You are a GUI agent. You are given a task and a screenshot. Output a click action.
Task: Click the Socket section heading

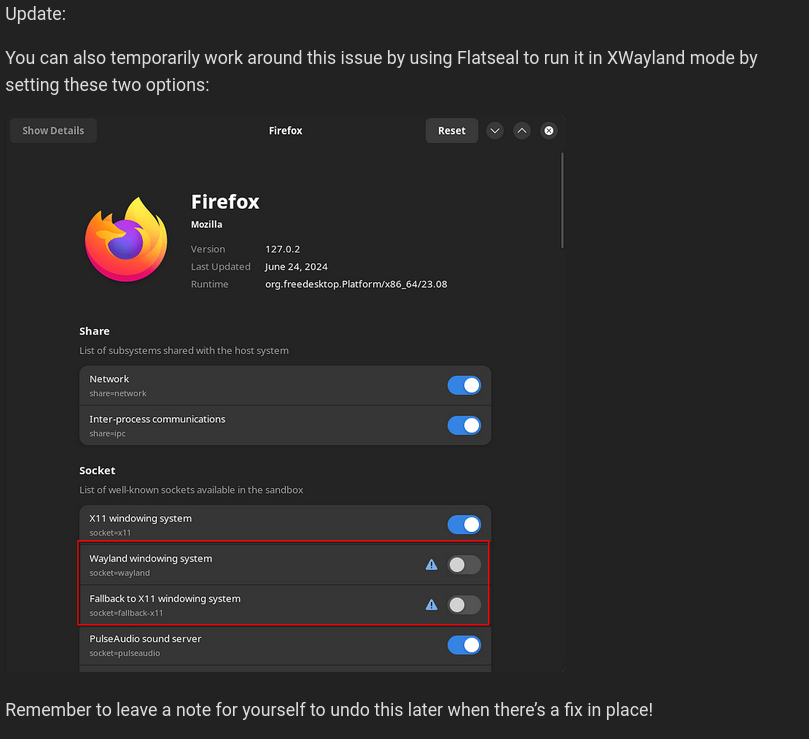(x=97, y=470)
